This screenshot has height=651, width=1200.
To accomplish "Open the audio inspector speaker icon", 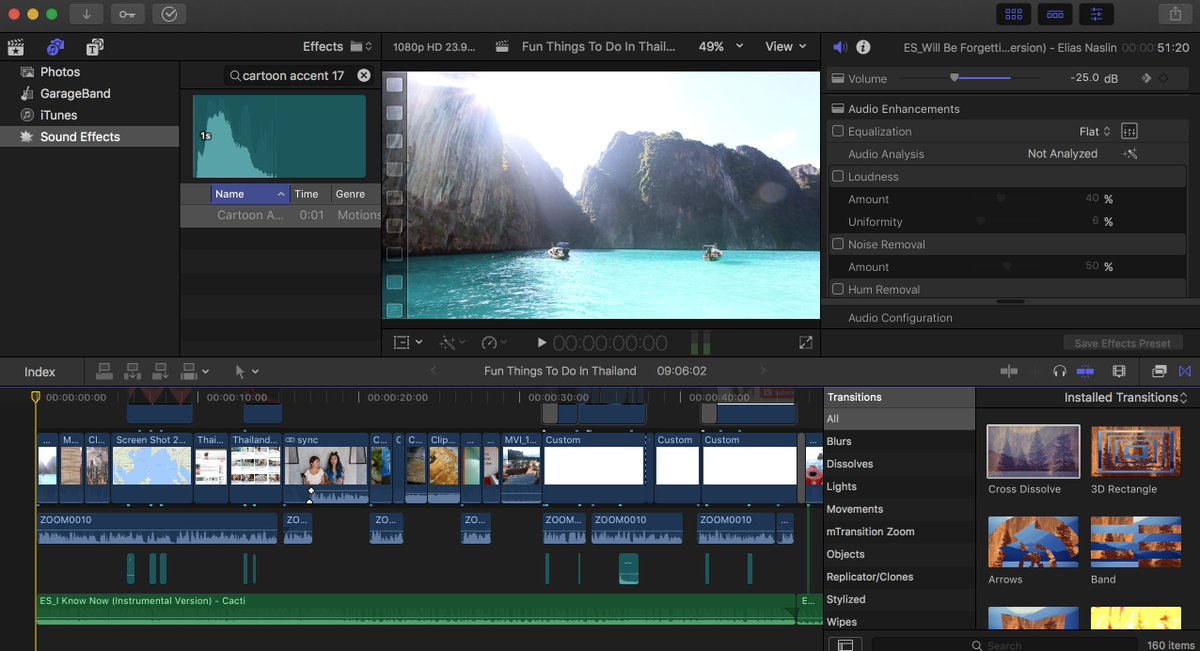I will (x=840, y=47).
